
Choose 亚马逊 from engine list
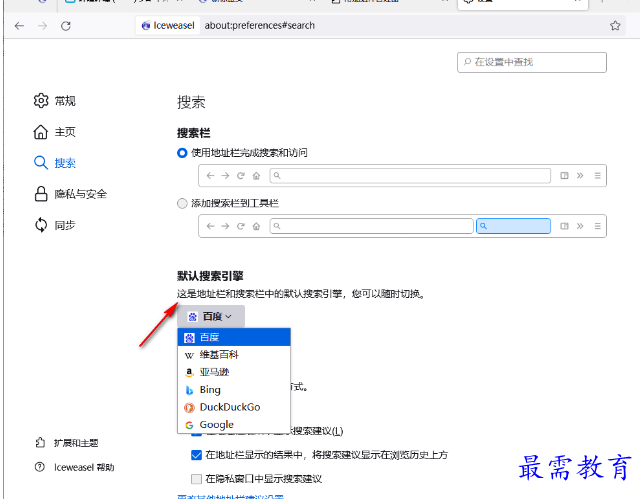pos(234,372)
